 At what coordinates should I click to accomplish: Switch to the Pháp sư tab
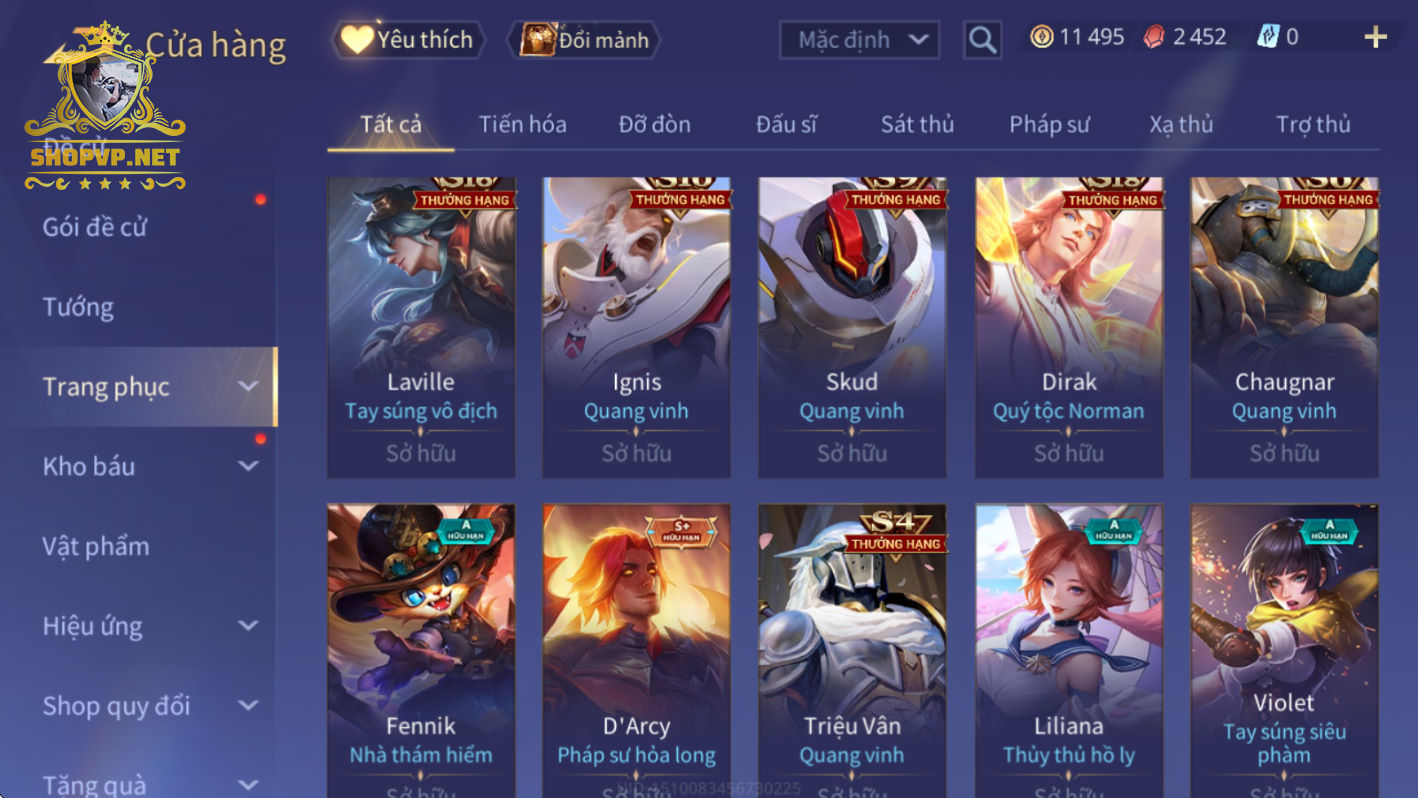coord(1049,124)
